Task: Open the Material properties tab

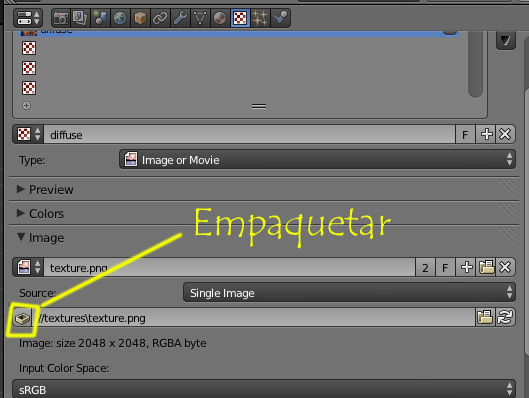Action: [220, 18]
